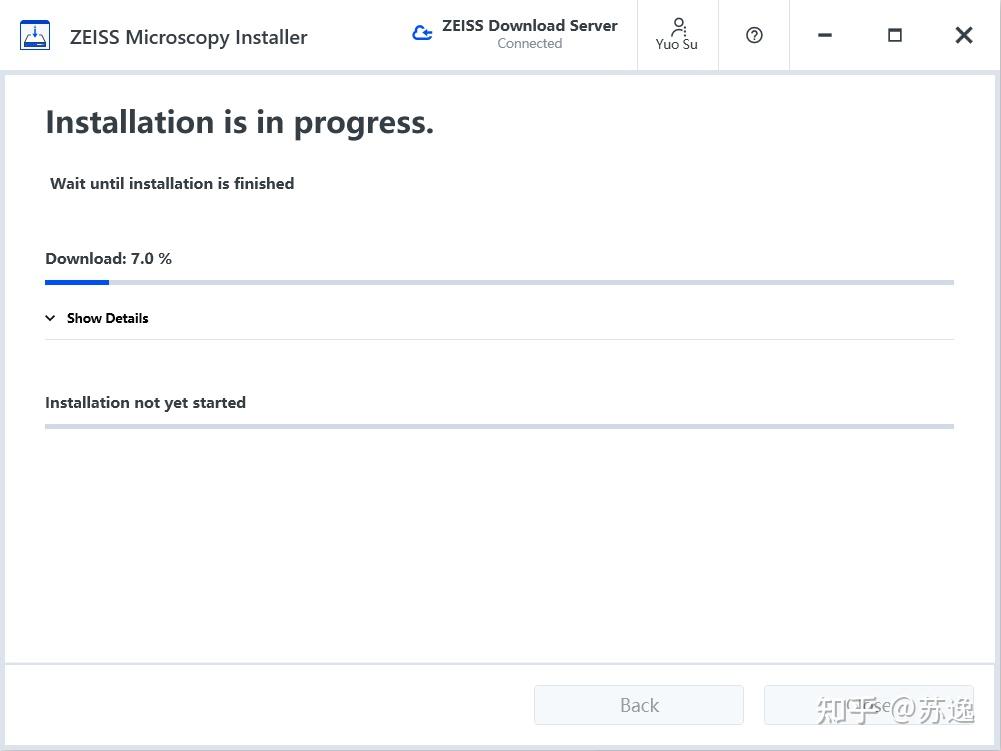
Task: Expand the Show Details chevron
Action: pos(51,318)
